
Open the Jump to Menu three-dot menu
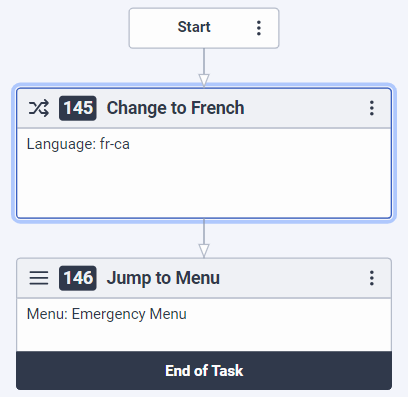pyautogui.click(x=372, y=278)
